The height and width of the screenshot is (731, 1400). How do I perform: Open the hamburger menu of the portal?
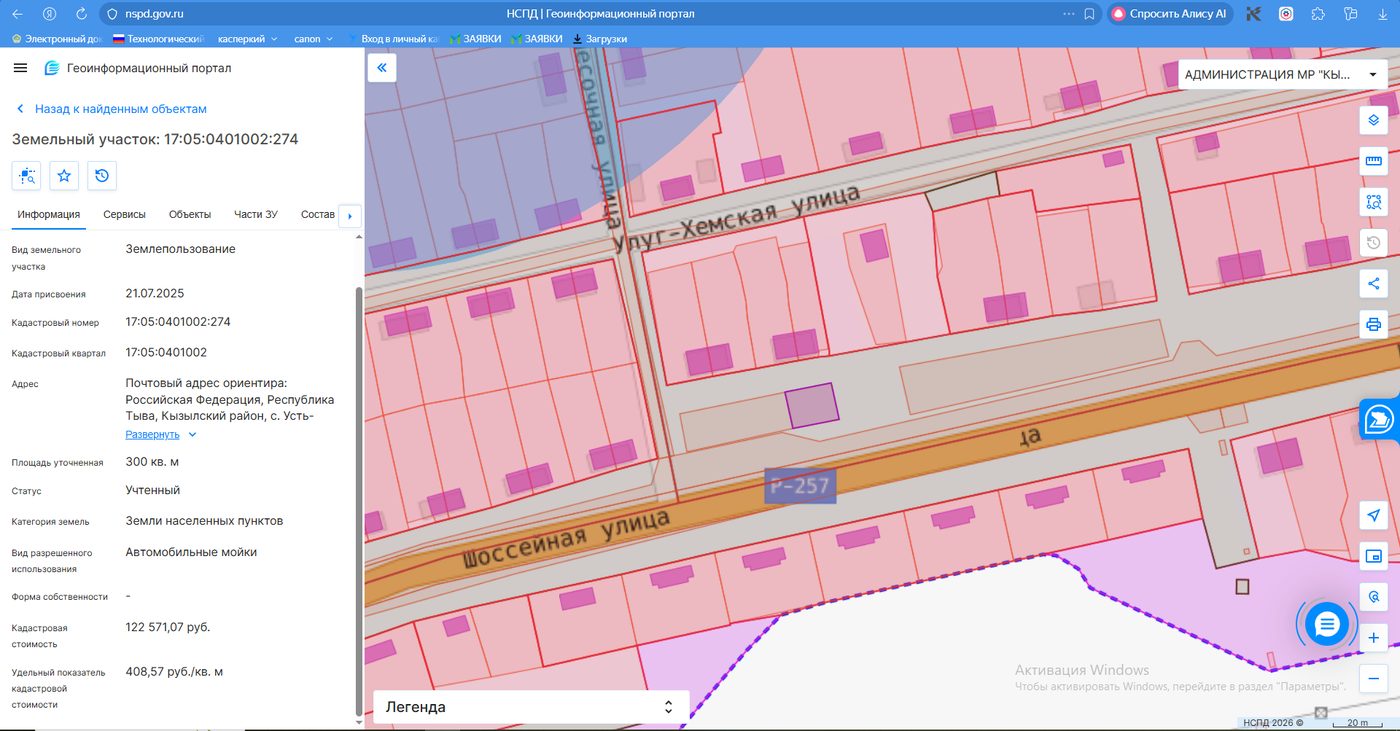[20, 68]
